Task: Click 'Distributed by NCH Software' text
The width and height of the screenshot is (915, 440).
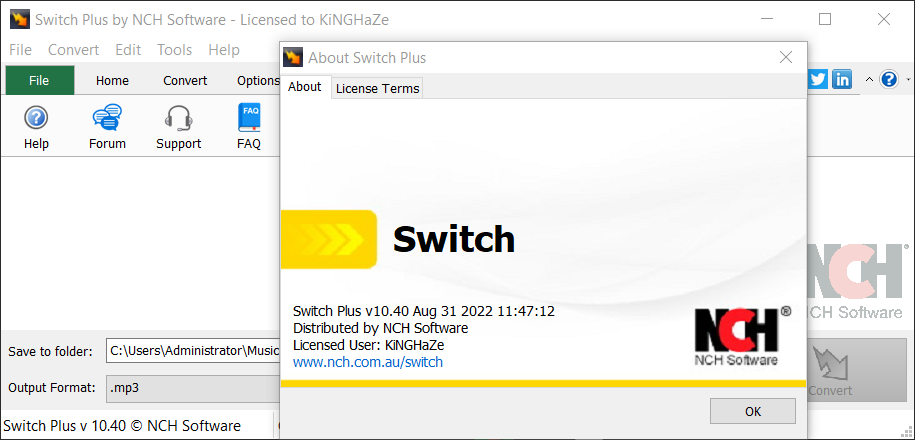Action: pos(380,328)
